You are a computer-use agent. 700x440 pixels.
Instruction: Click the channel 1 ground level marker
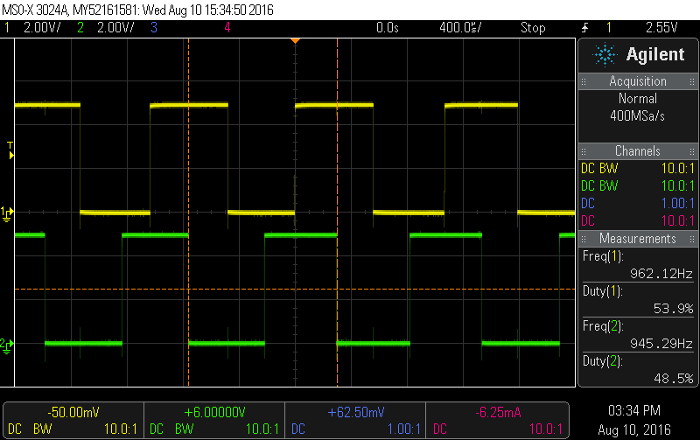pos(7,213)
